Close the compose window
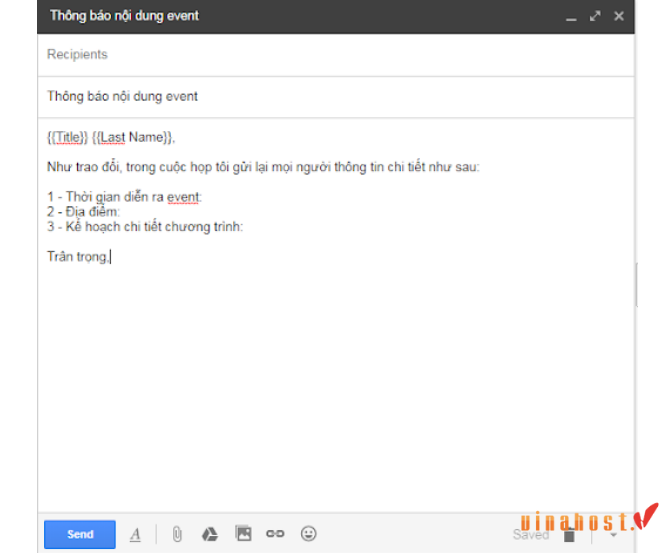659x553 pixels. coord(619,16)
